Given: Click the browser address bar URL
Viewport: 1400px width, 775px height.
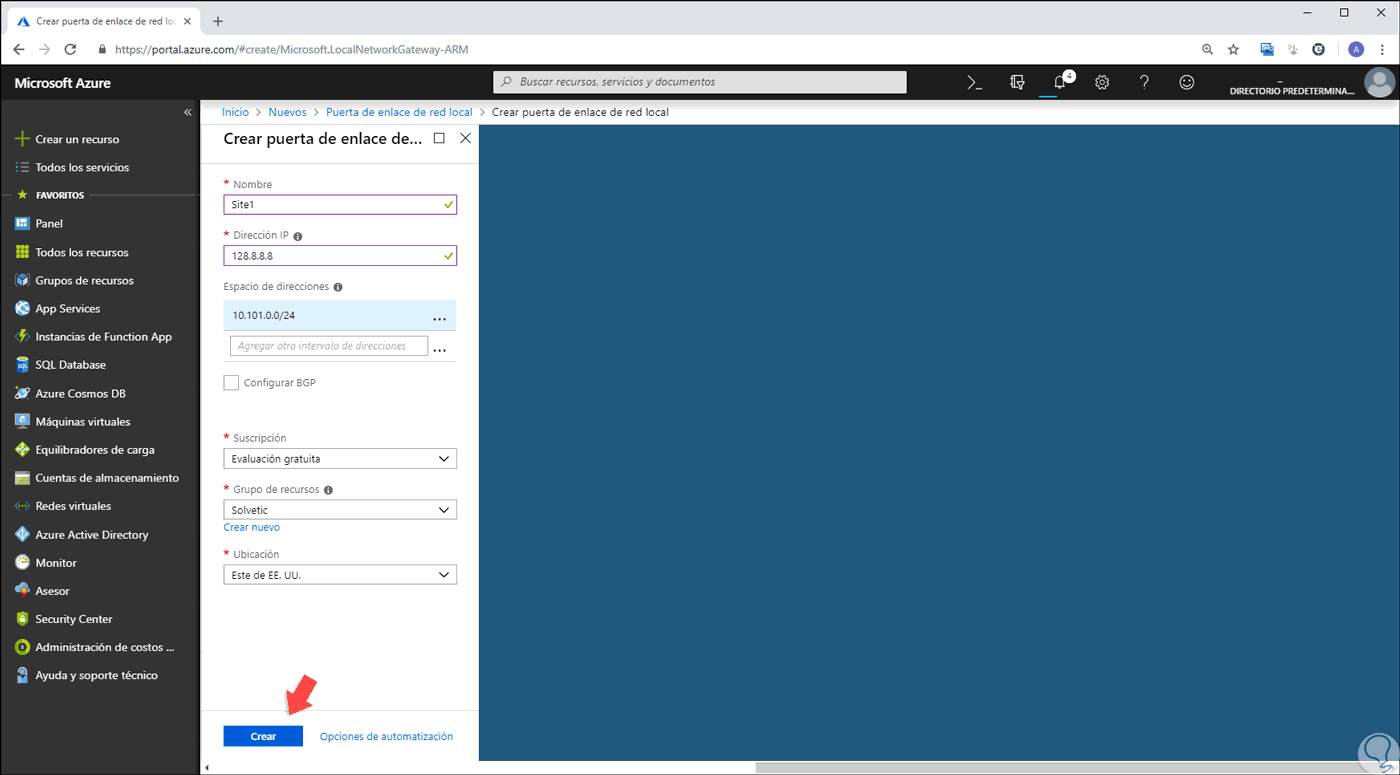Looking at the screenshot, I should pyautogui.click(x=292, y=49).
